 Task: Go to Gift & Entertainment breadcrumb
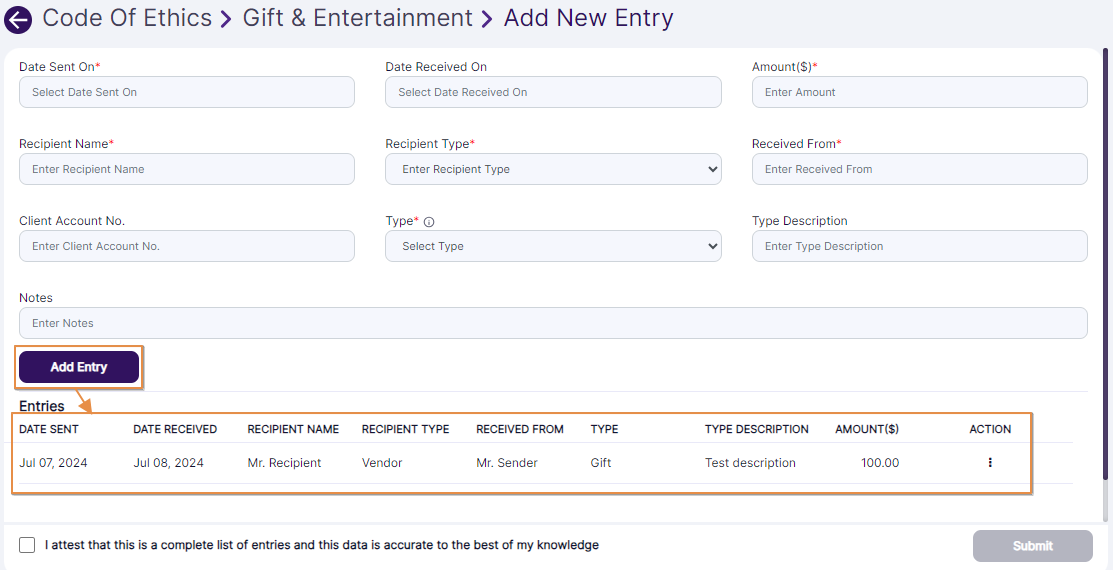point(357,18)
